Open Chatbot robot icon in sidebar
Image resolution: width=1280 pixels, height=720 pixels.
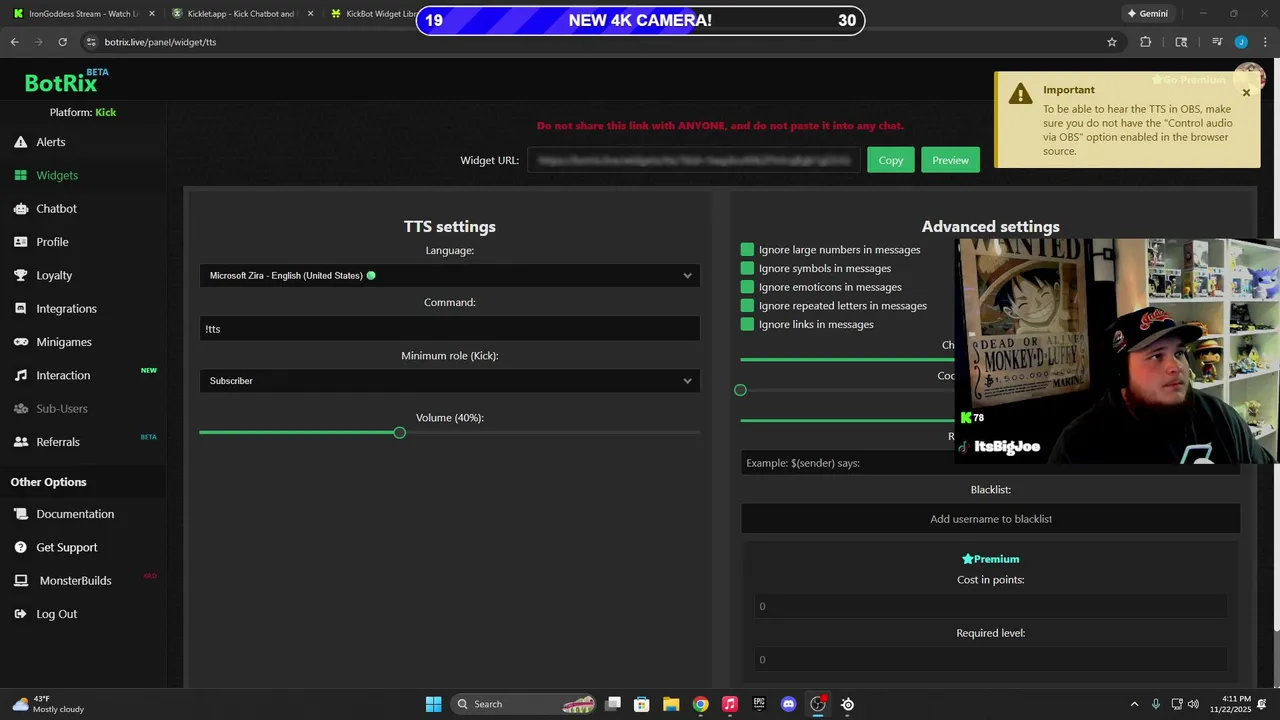tap(20, 208)
